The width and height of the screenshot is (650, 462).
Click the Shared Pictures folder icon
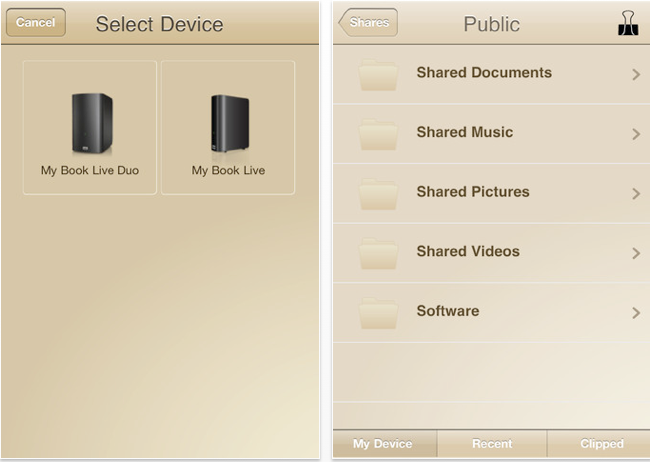click(378, 195)
